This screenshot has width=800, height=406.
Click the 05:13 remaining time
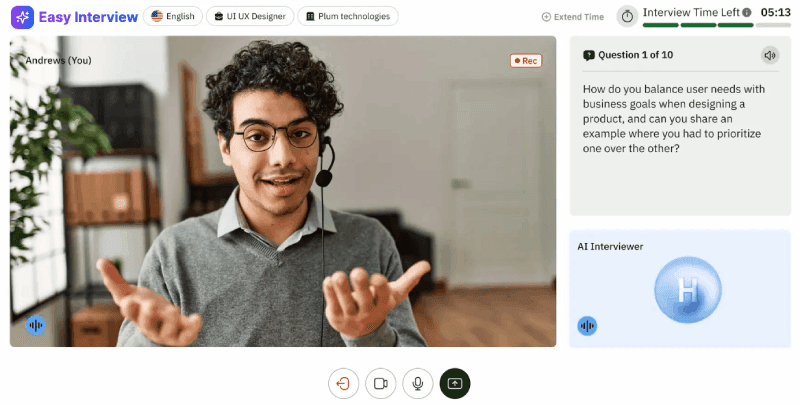(776, 12)
